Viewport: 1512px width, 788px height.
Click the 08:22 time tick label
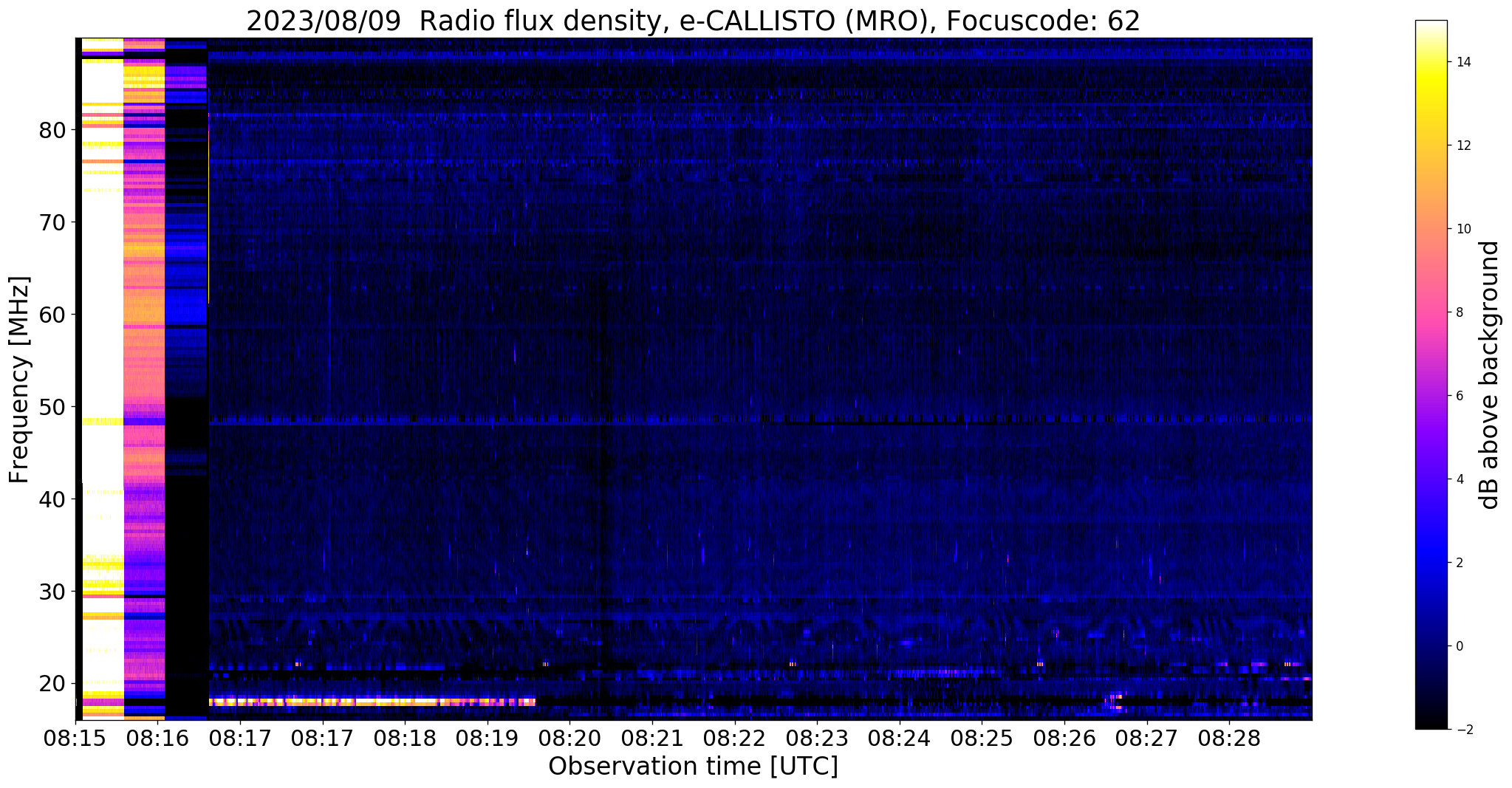click(x=735, y=737)
